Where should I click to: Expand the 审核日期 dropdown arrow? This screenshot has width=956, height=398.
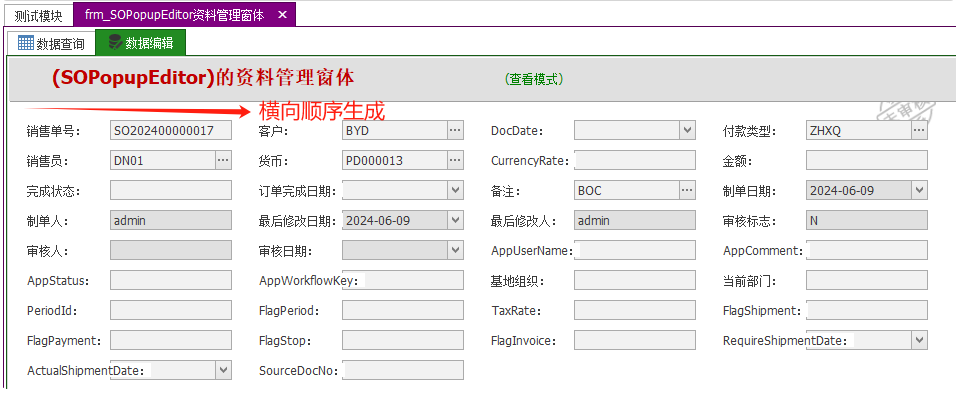[455, 250]
